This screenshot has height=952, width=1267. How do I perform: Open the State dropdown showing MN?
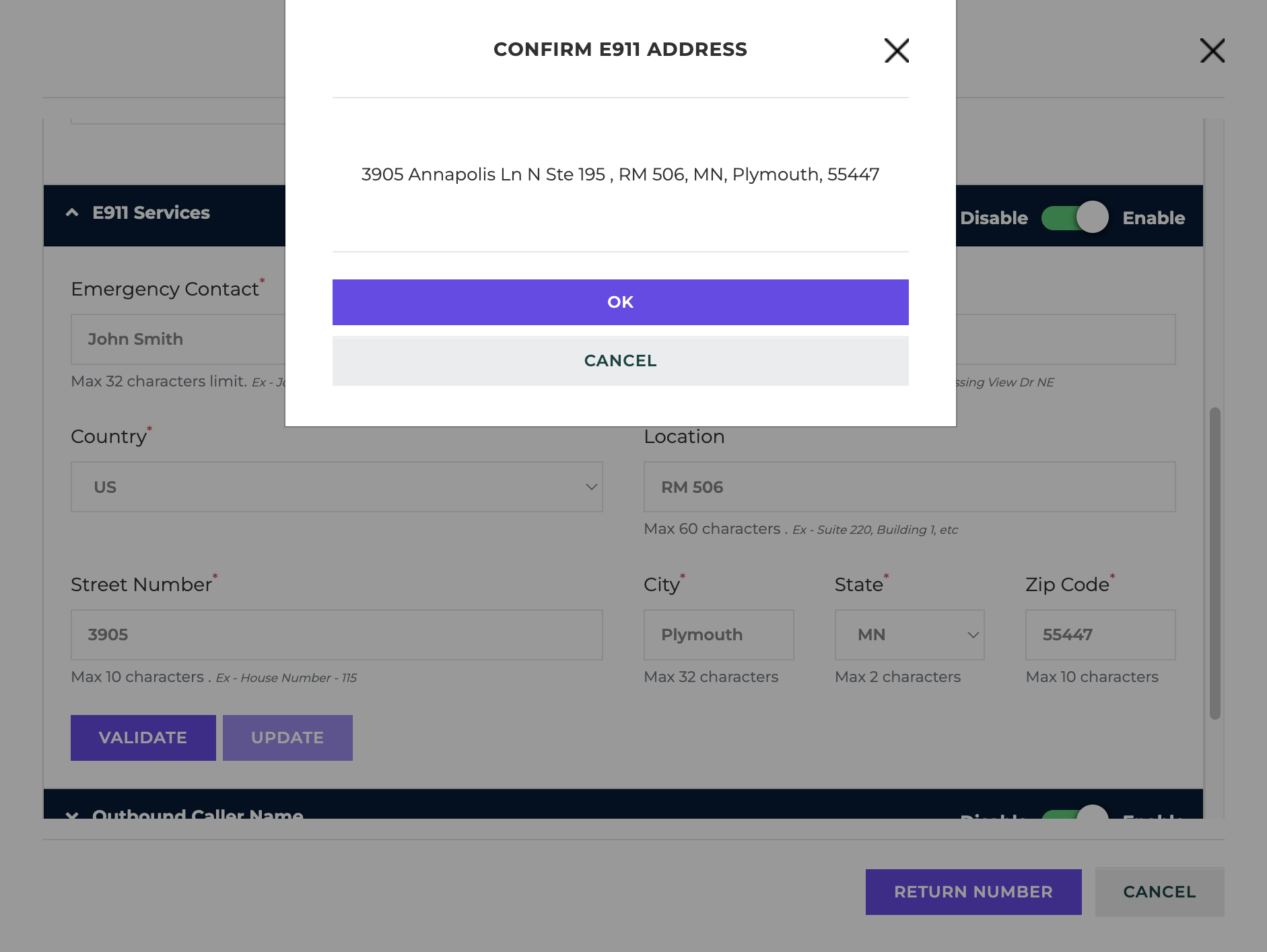[x=910, y=635]
